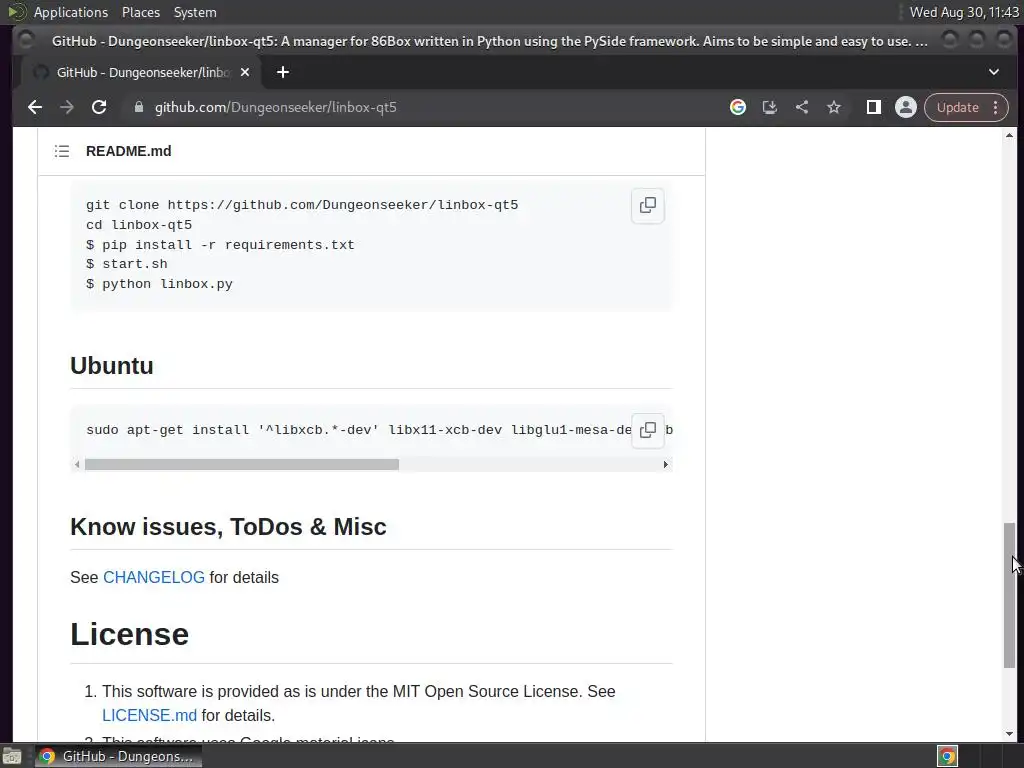Click the padlock site info icon
This screenshot has width=1024, height=768.
point(138,107)
